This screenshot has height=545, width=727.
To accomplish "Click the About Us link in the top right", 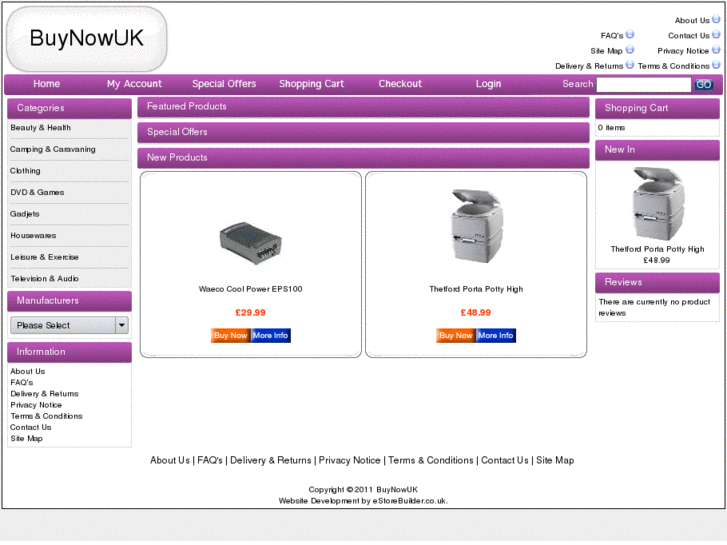I will (x=692, y=20).
